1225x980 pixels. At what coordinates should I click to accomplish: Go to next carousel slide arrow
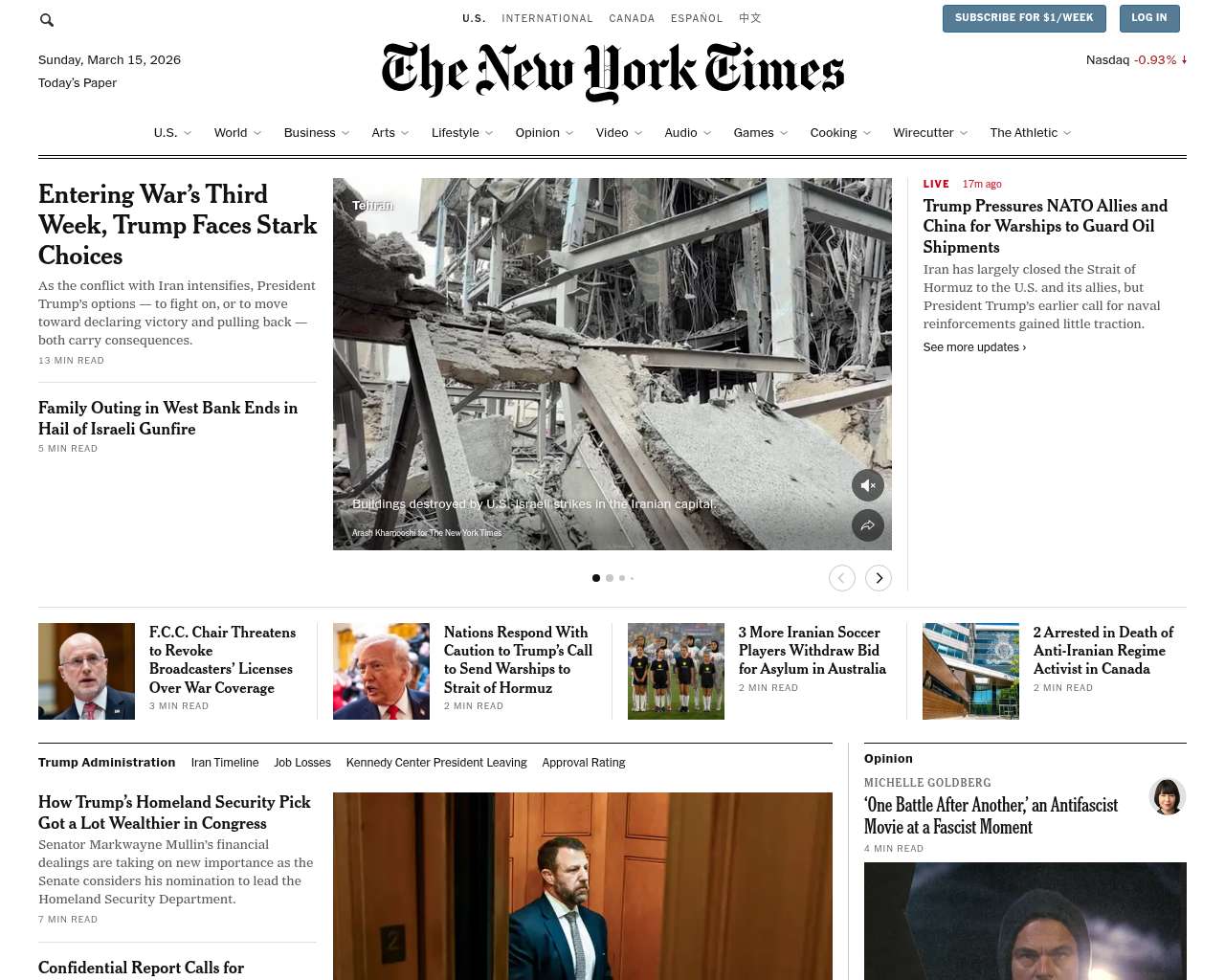pyautogui.click(x=879, y=578)
